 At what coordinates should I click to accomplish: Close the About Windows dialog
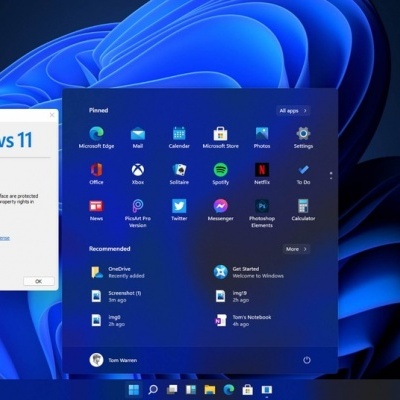(52, 115)
